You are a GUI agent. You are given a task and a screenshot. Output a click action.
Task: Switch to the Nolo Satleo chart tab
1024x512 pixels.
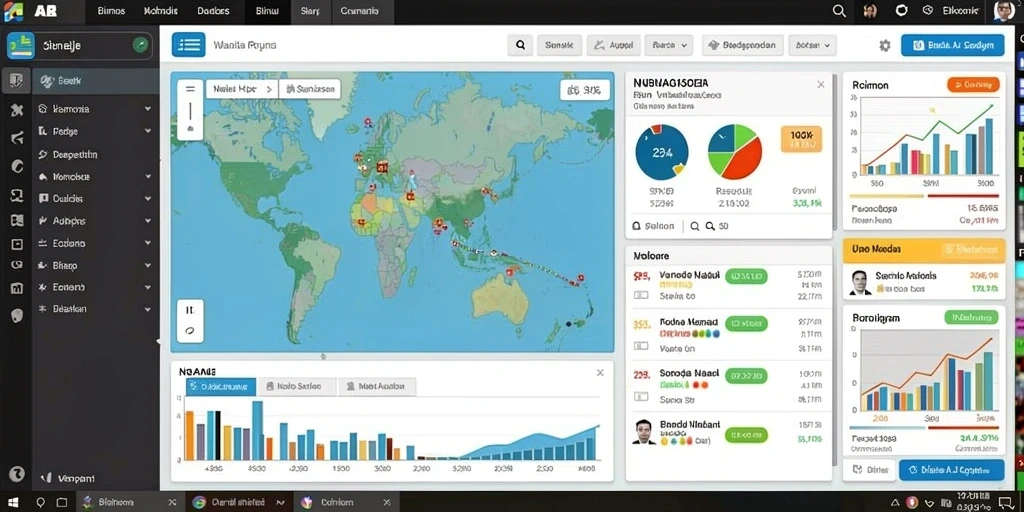(x=297, y=386)
